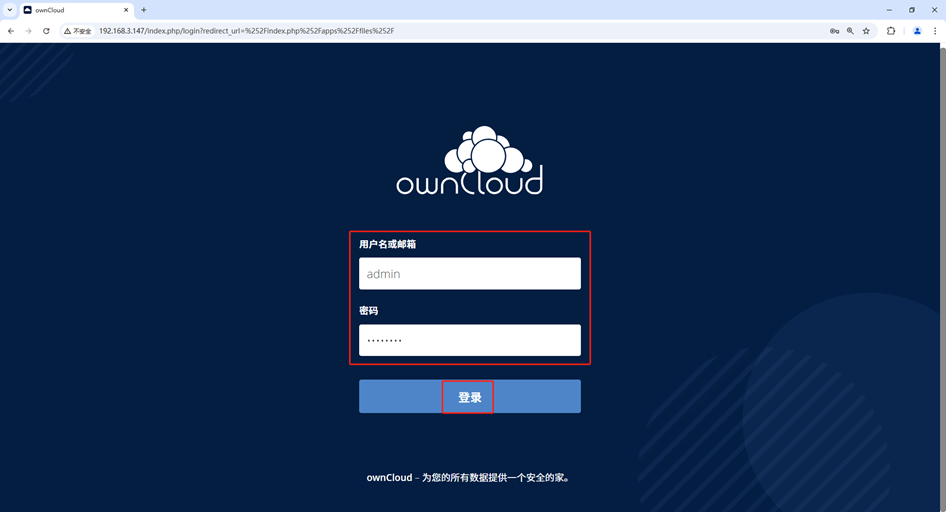Screen dimensions: 946x512
Task: Restore down the browser window
Action: coord(912,10)
